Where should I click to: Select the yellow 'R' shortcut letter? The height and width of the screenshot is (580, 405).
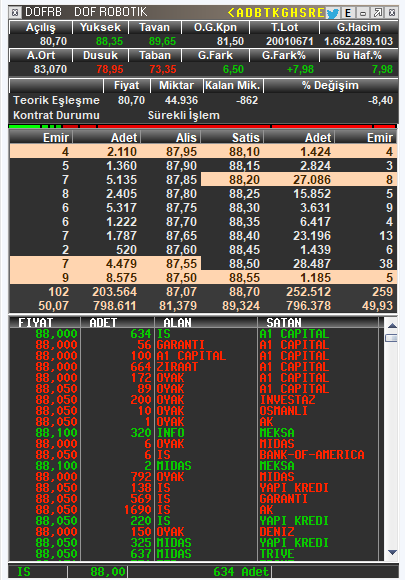[x=312, y=13]
